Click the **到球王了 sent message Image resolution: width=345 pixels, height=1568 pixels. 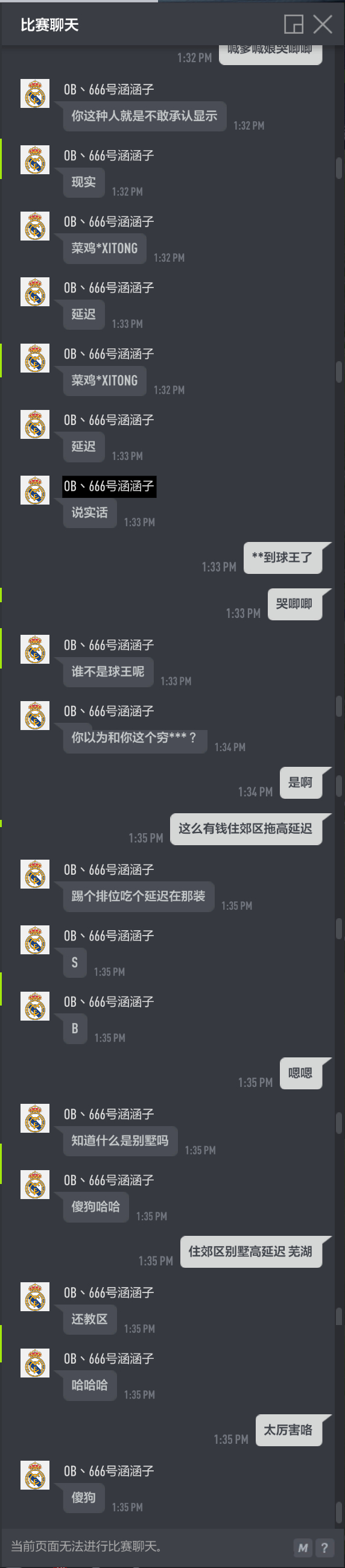283,558
